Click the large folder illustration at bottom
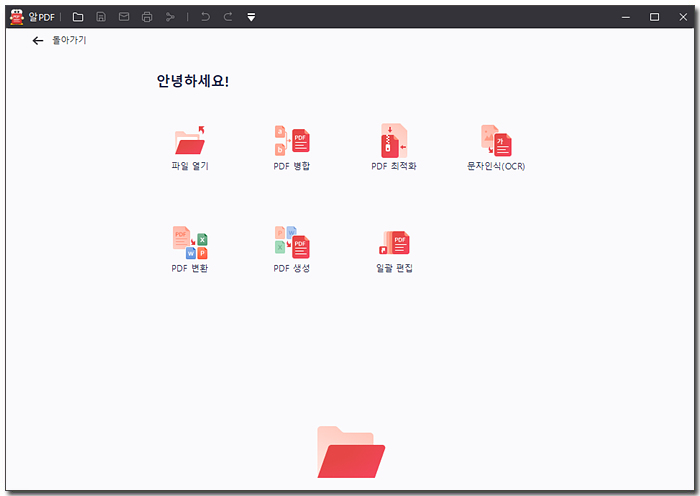700x496 pixels. click(x=351, y=452)
